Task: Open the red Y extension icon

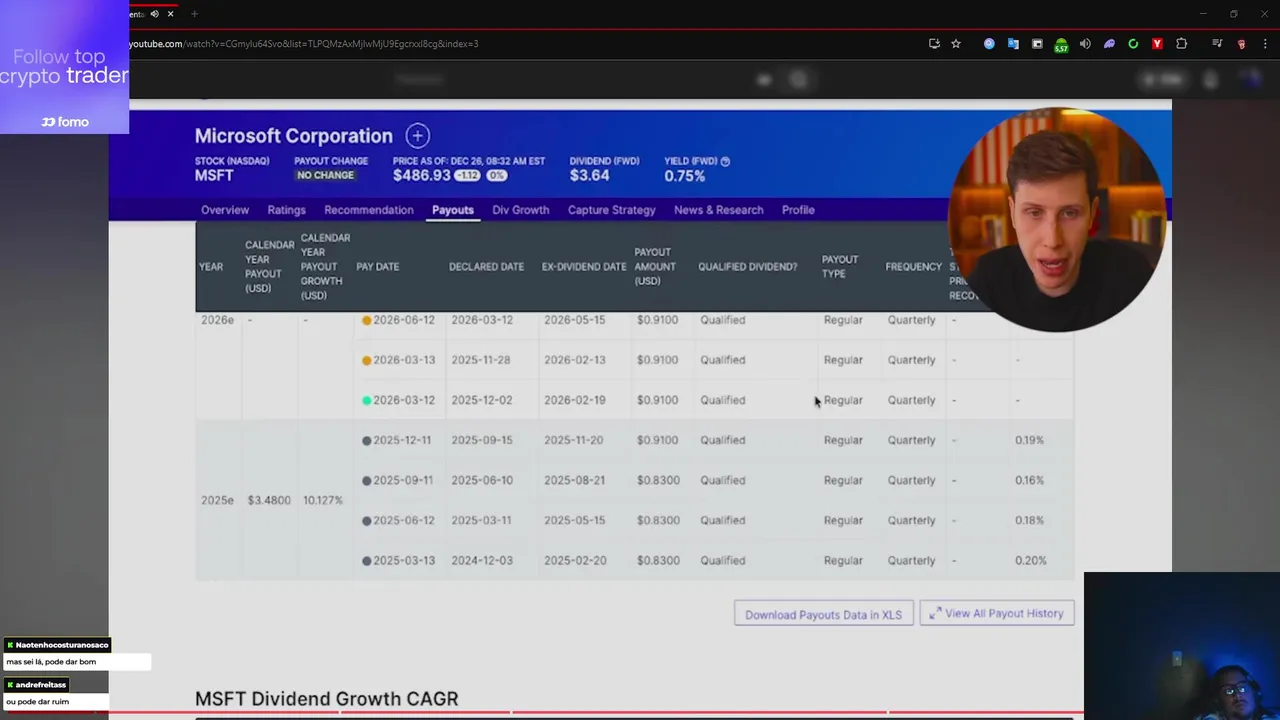Action: pos(1157,44)
